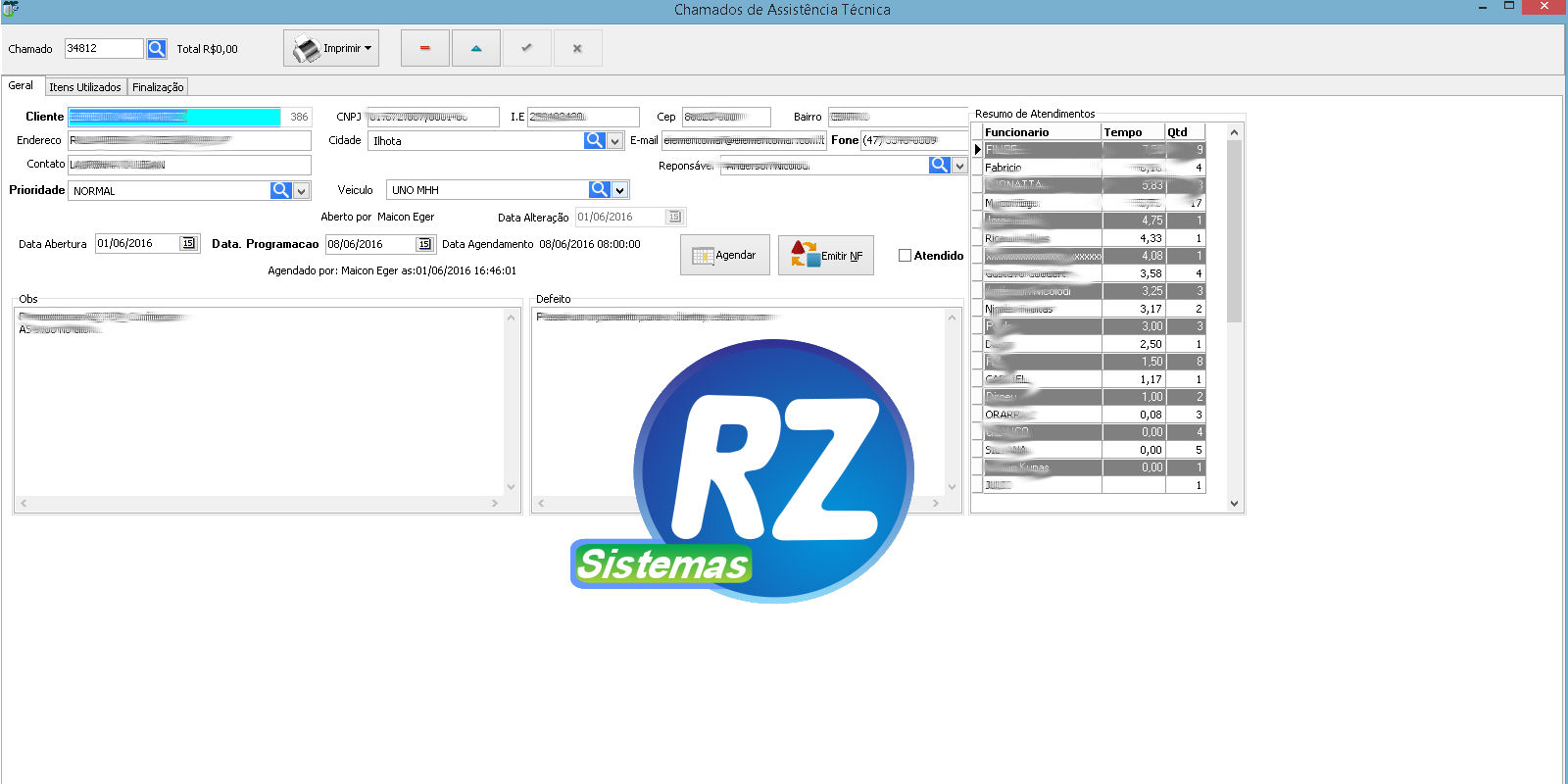This screenshot has width=1568, height=784.
Task: Search for the Chamado number with the magnifier
Action: (x=156, y=48)
